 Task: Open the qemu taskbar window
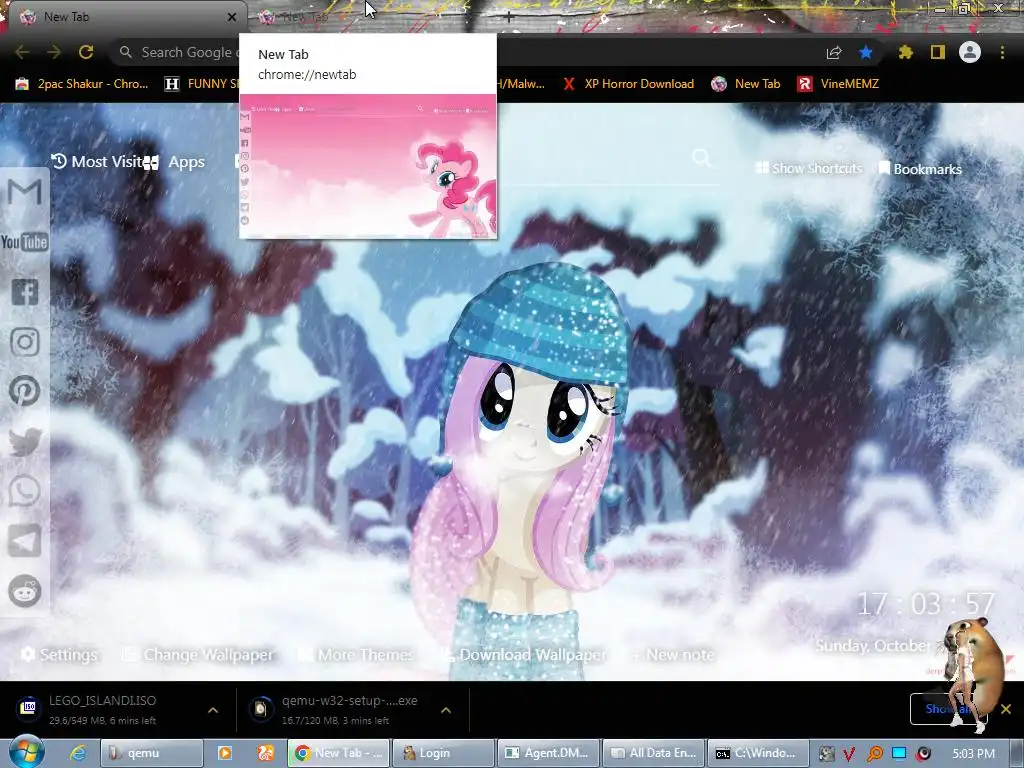tap(152, 753)
